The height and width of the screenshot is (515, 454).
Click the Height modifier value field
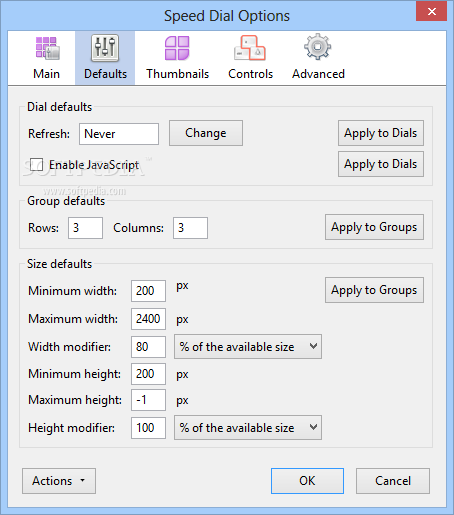click(x=148, y=428)
